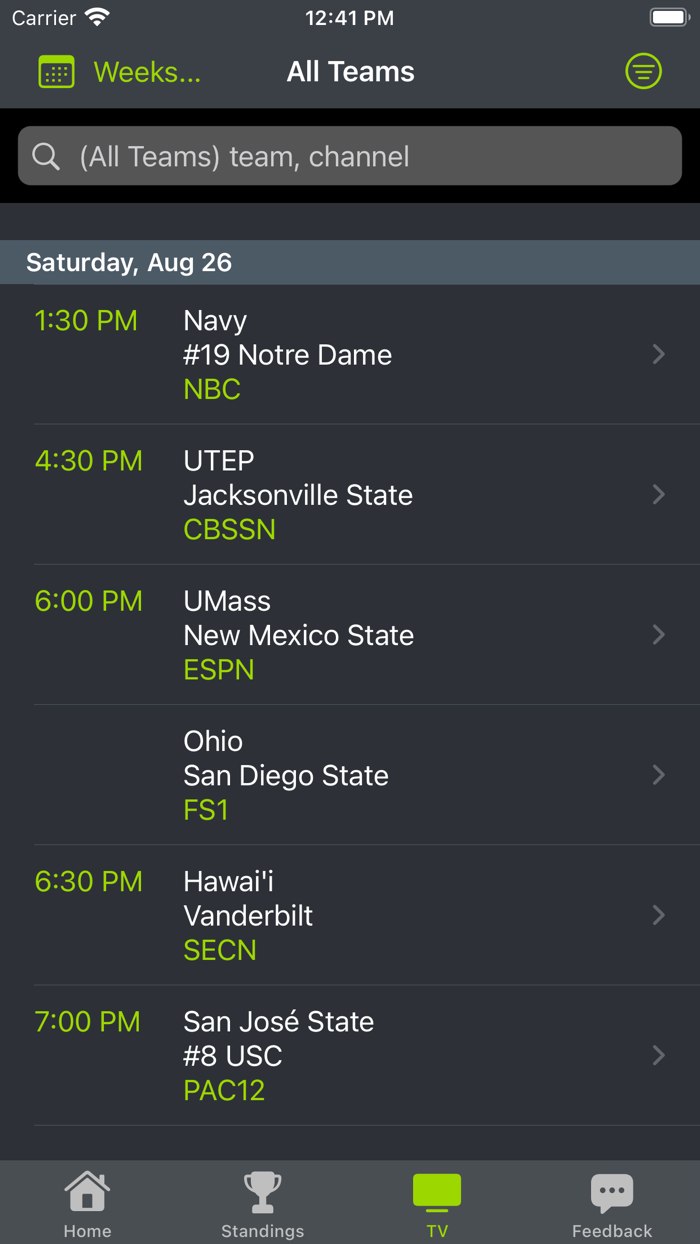
Task: Expand the Hawai'i vs Vanderbilt game chevron
Action: tap(658, 915)
